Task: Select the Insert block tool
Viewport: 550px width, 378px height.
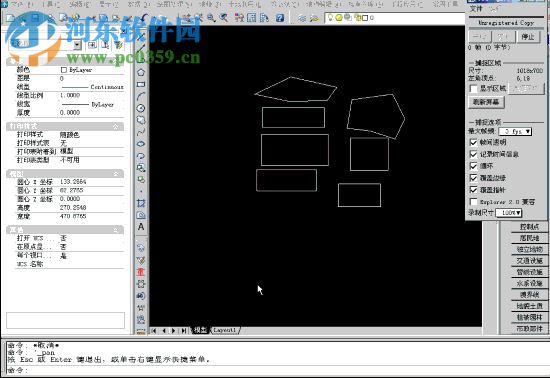Action: click(141, 168)
